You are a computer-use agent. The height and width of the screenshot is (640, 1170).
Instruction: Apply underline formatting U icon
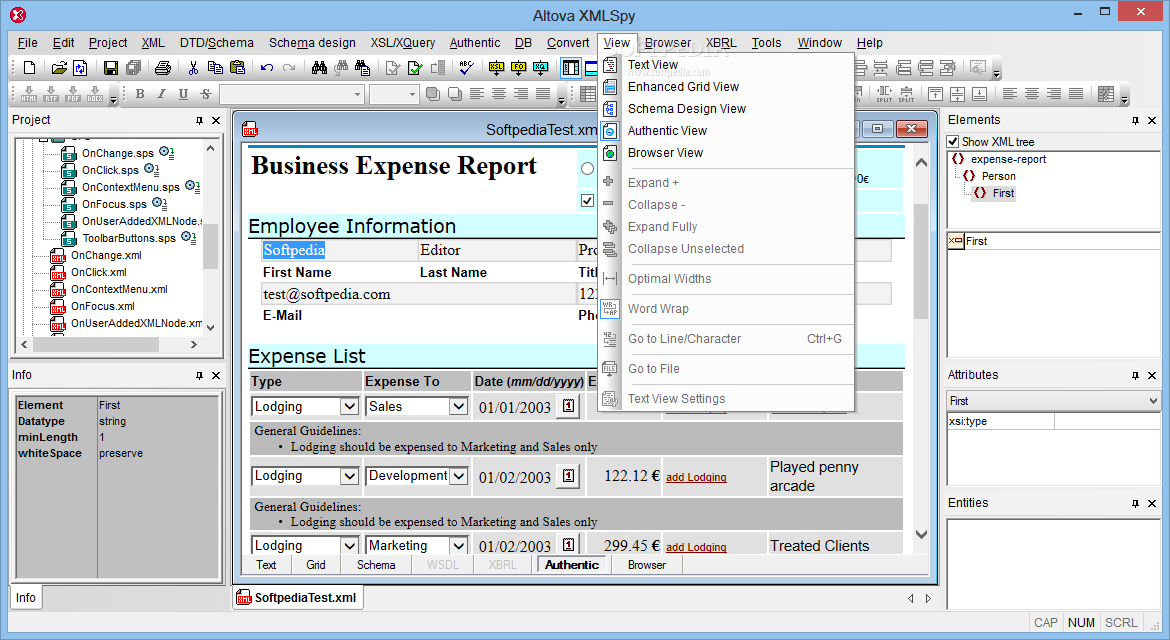(x=184, y=94)
